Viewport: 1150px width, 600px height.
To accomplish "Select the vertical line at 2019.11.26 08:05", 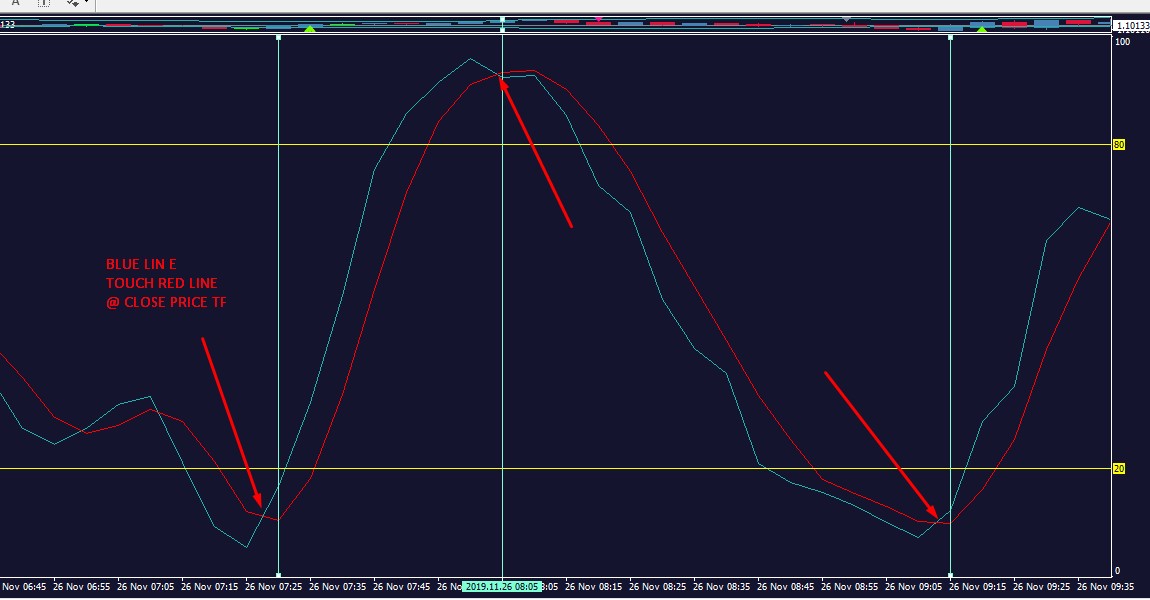I will 502,308.
